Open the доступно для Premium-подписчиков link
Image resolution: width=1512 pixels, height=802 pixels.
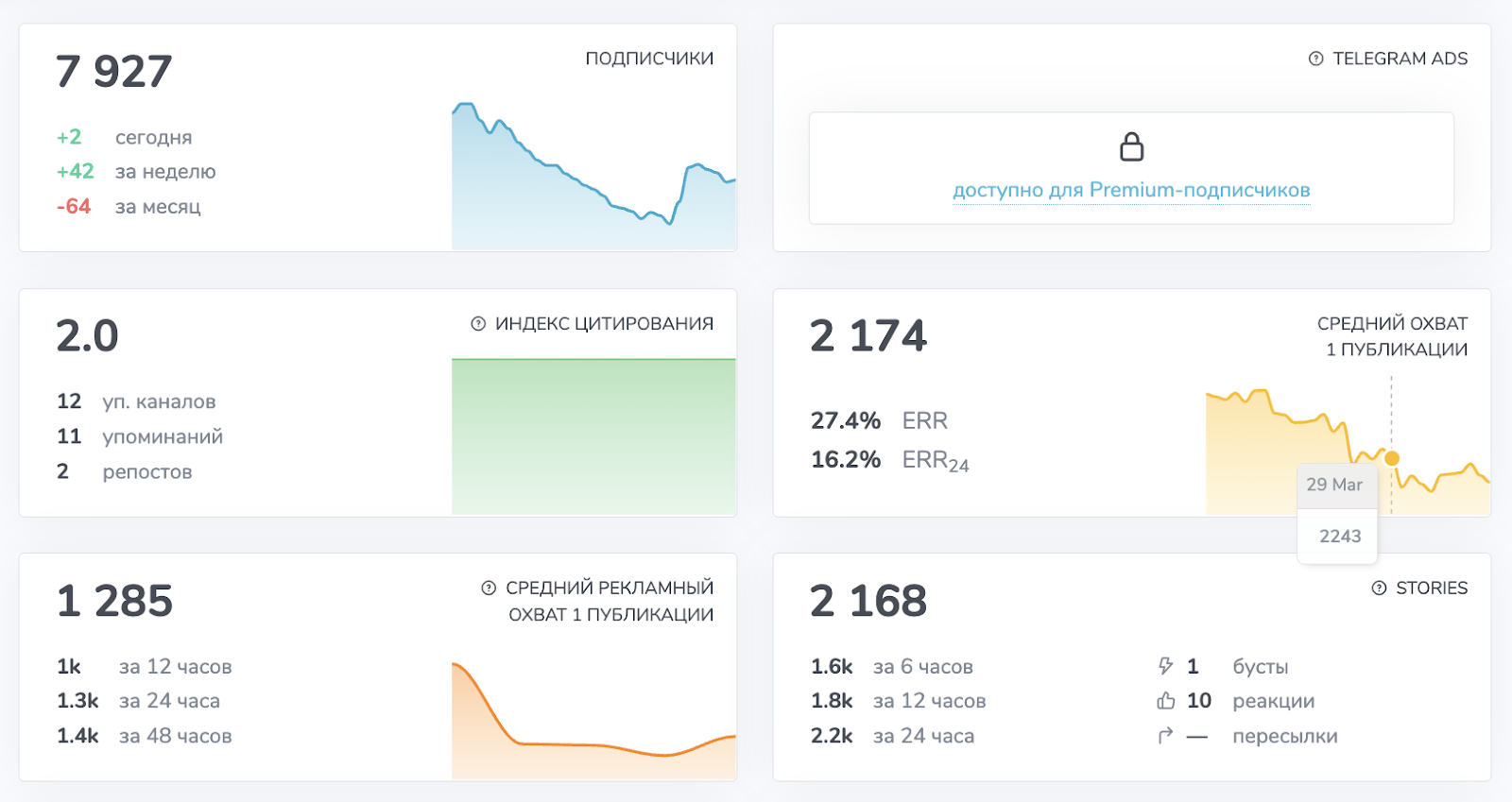pos(1131,190)
